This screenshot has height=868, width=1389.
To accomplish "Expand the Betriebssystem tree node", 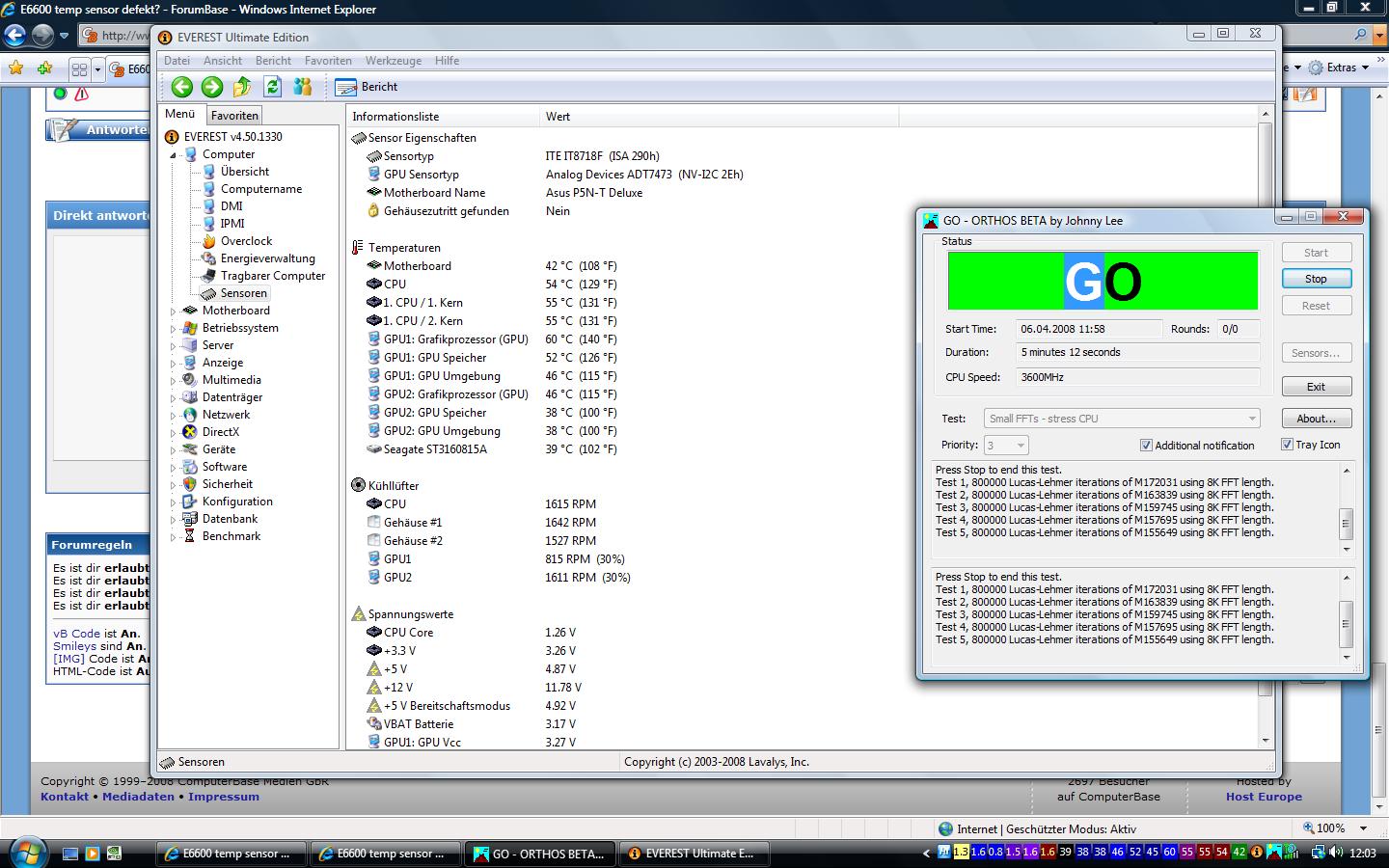I will coord(174,329).
